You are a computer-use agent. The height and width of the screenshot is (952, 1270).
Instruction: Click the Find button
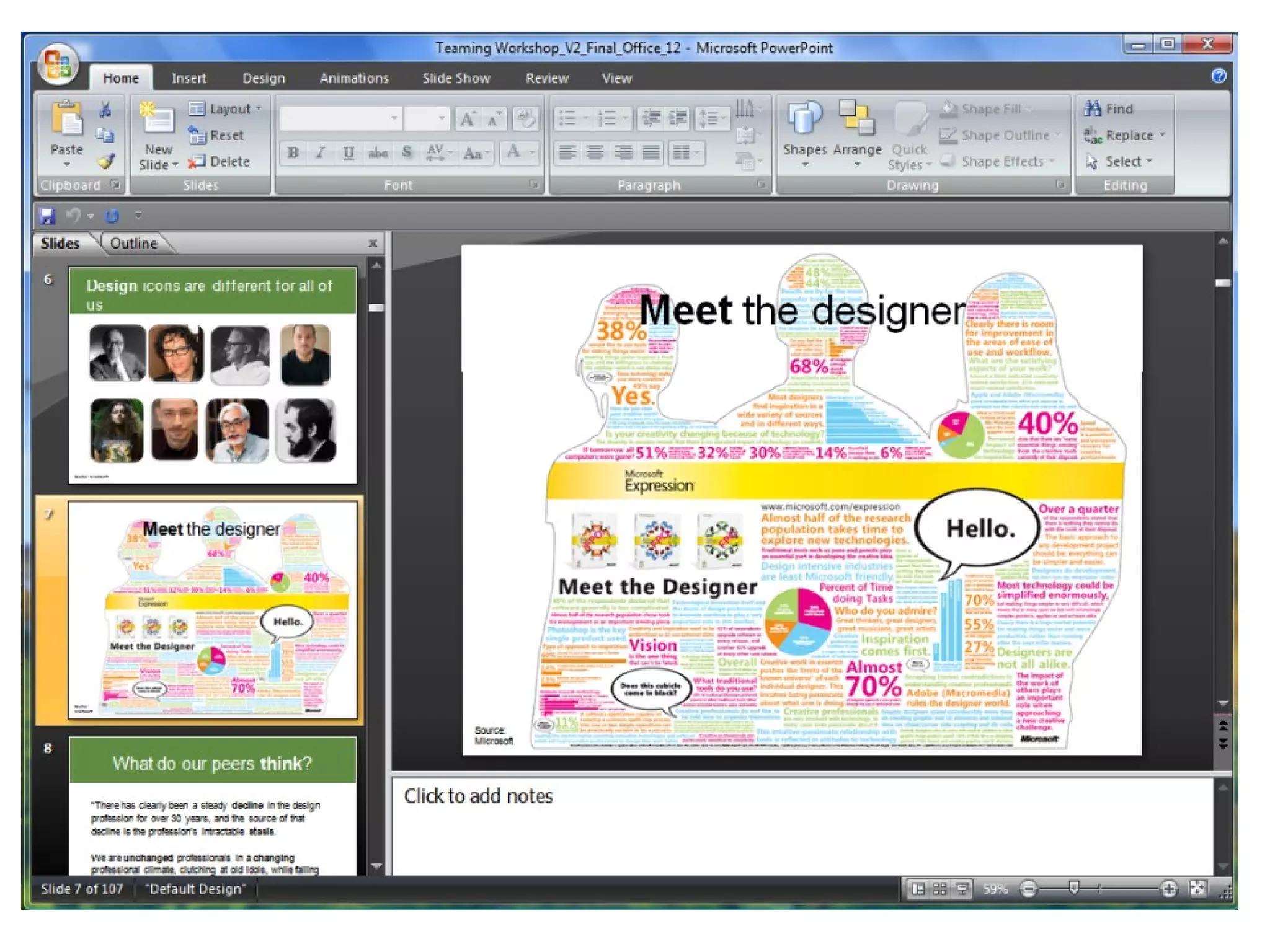(x=1110, y=109)
